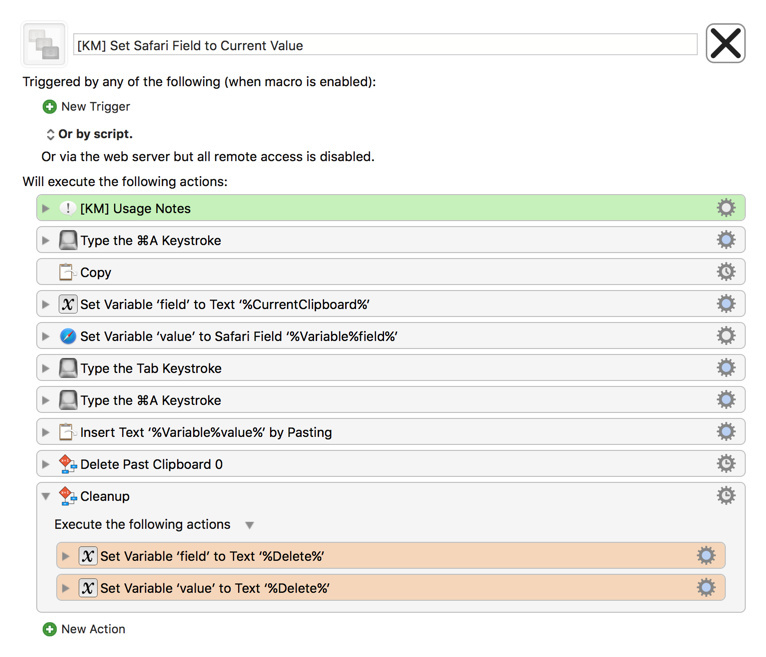Expand the [KM] Usage Notes action

[45, 209]
